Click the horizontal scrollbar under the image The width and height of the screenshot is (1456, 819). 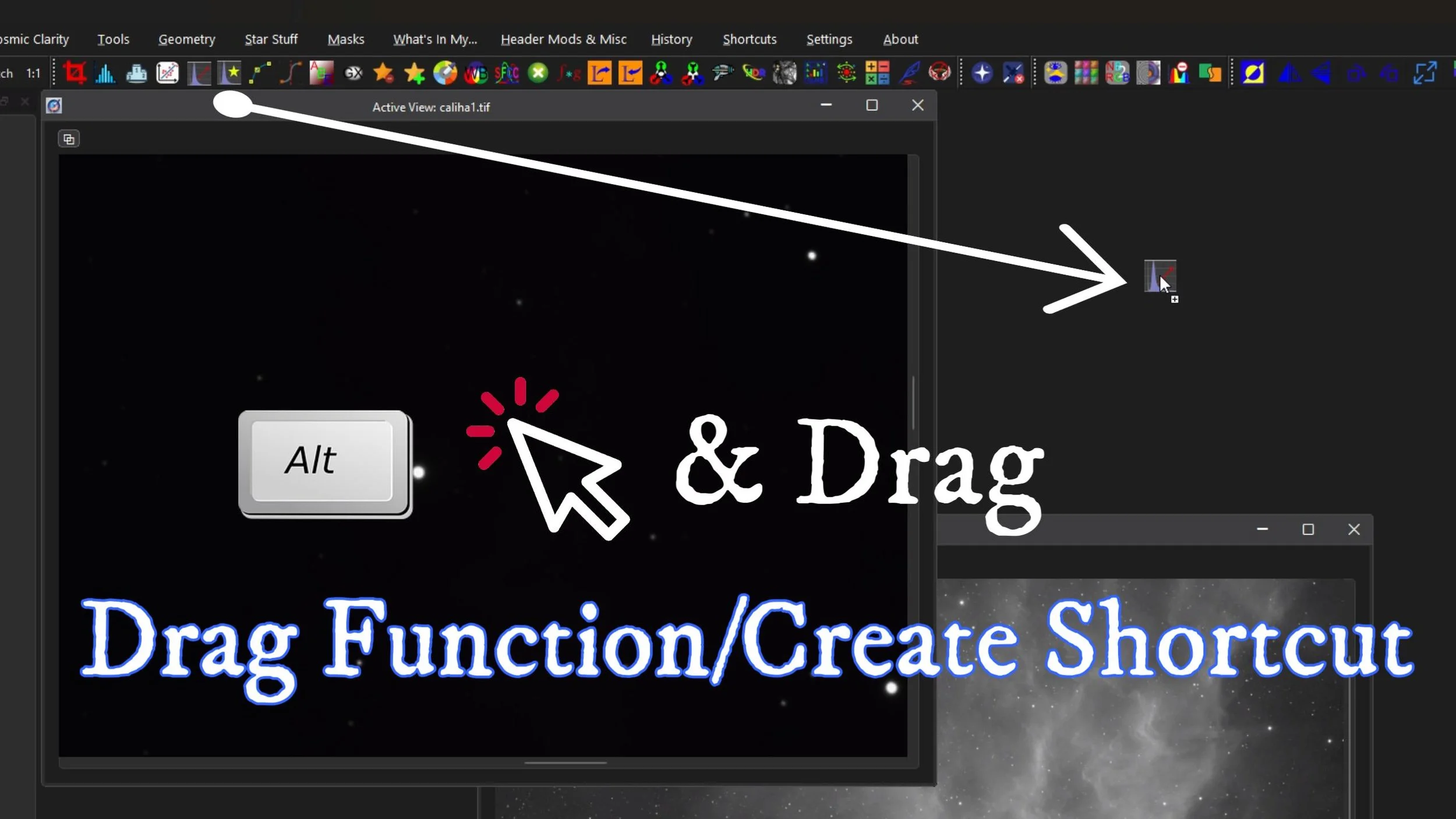click(x=565, y=762)
